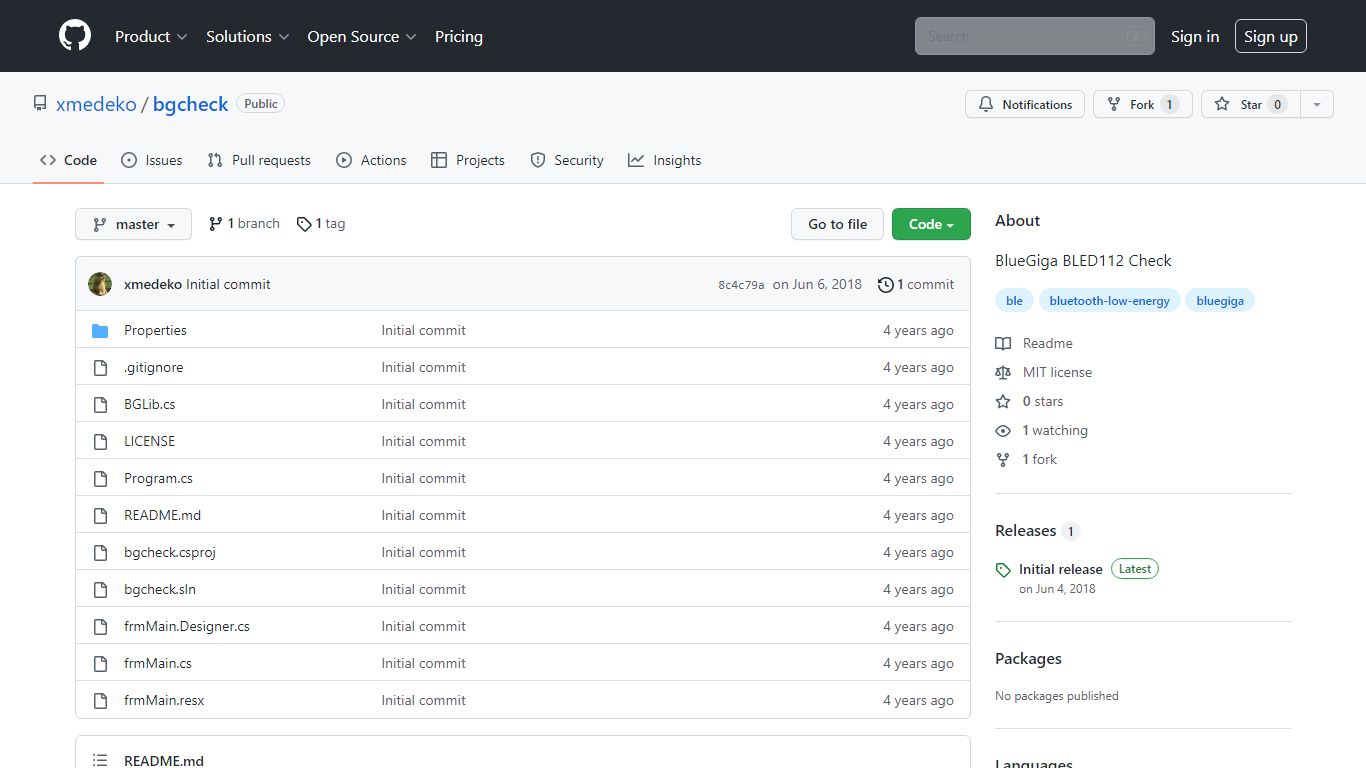Open commit hash 8c4c79a
Viewport: 1366px width, 768px height.
(x=741, y=285)
